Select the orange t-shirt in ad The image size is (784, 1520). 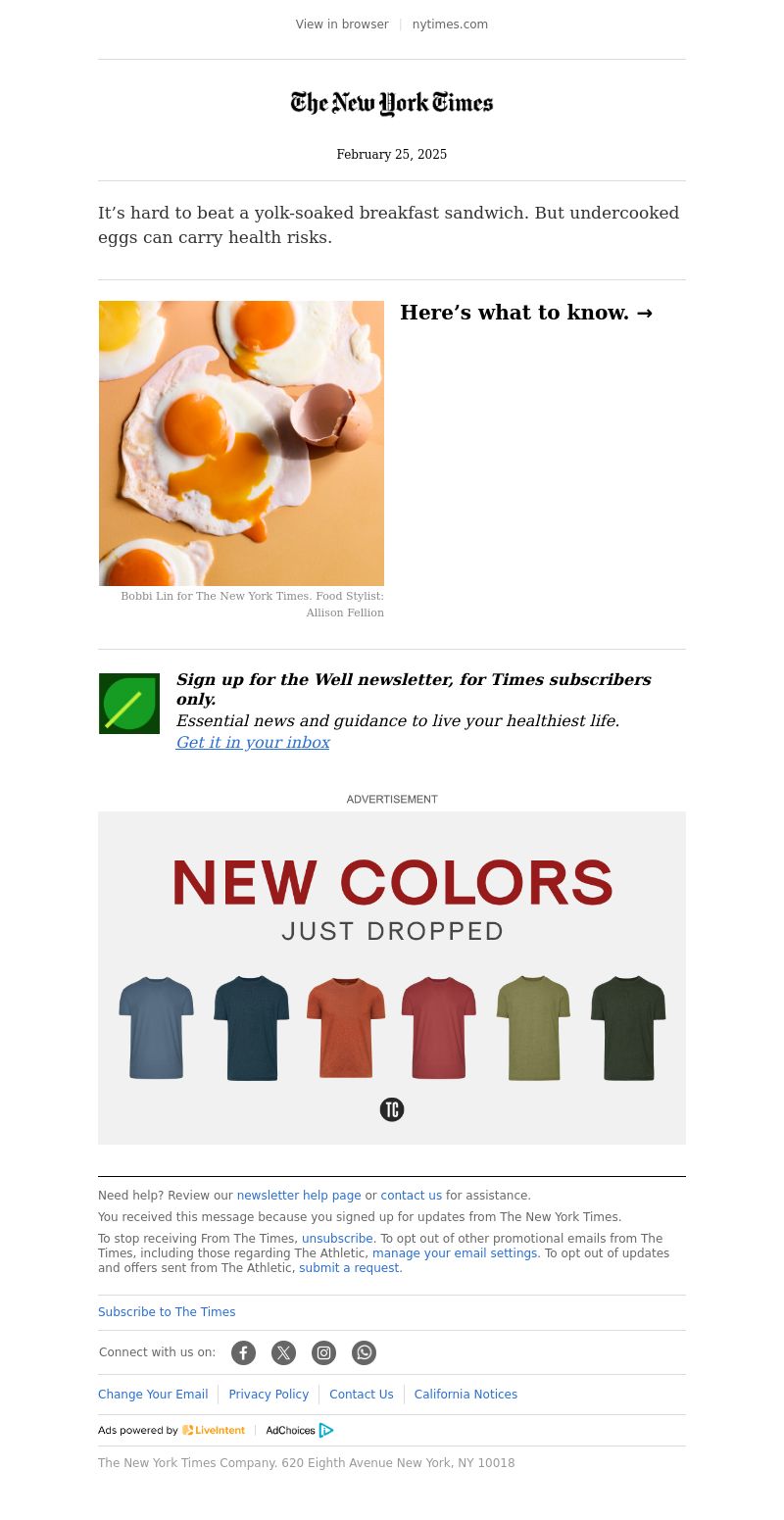[346, 1028]
